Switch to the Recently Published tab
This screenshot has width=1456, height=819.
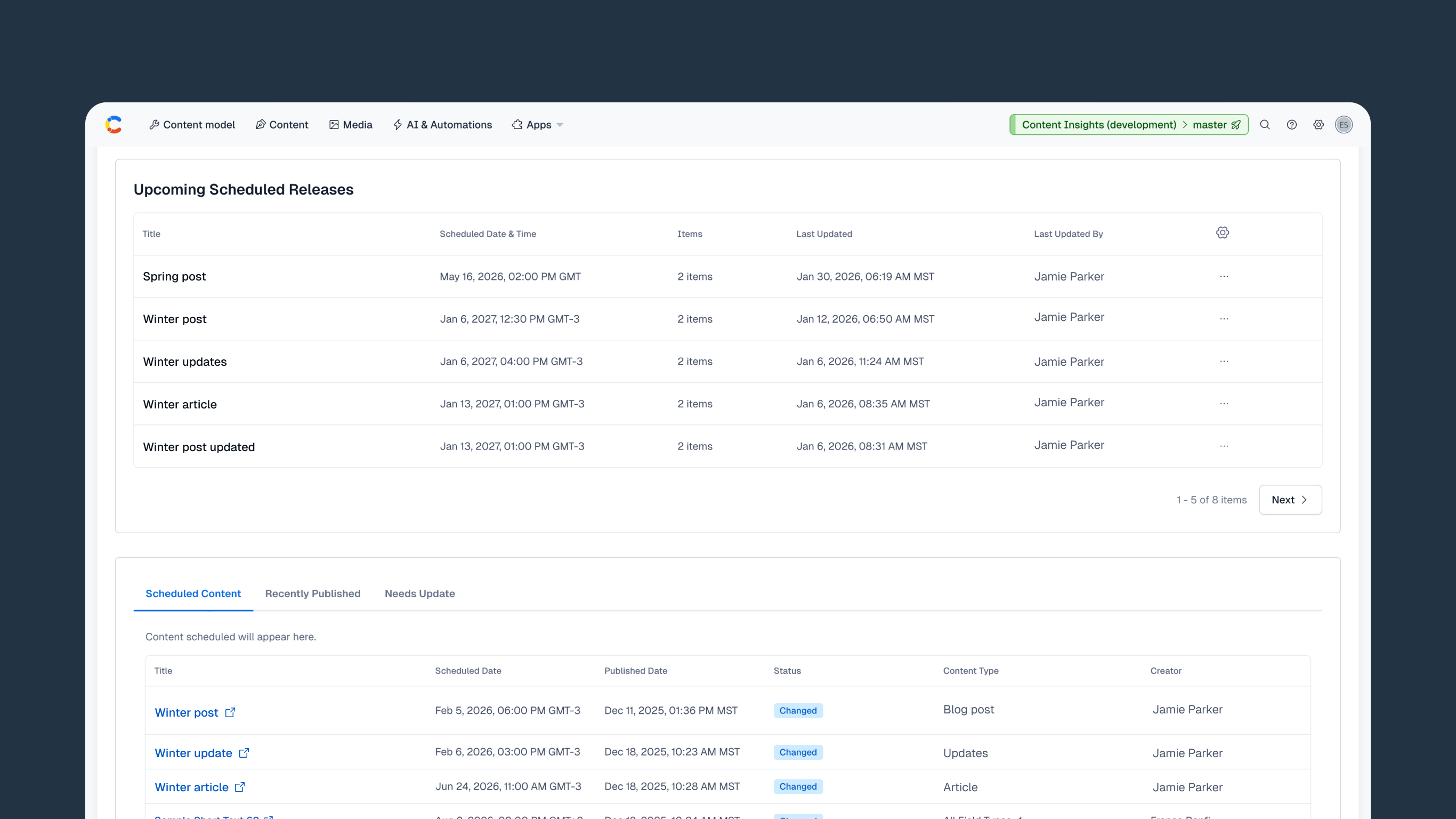312,593
